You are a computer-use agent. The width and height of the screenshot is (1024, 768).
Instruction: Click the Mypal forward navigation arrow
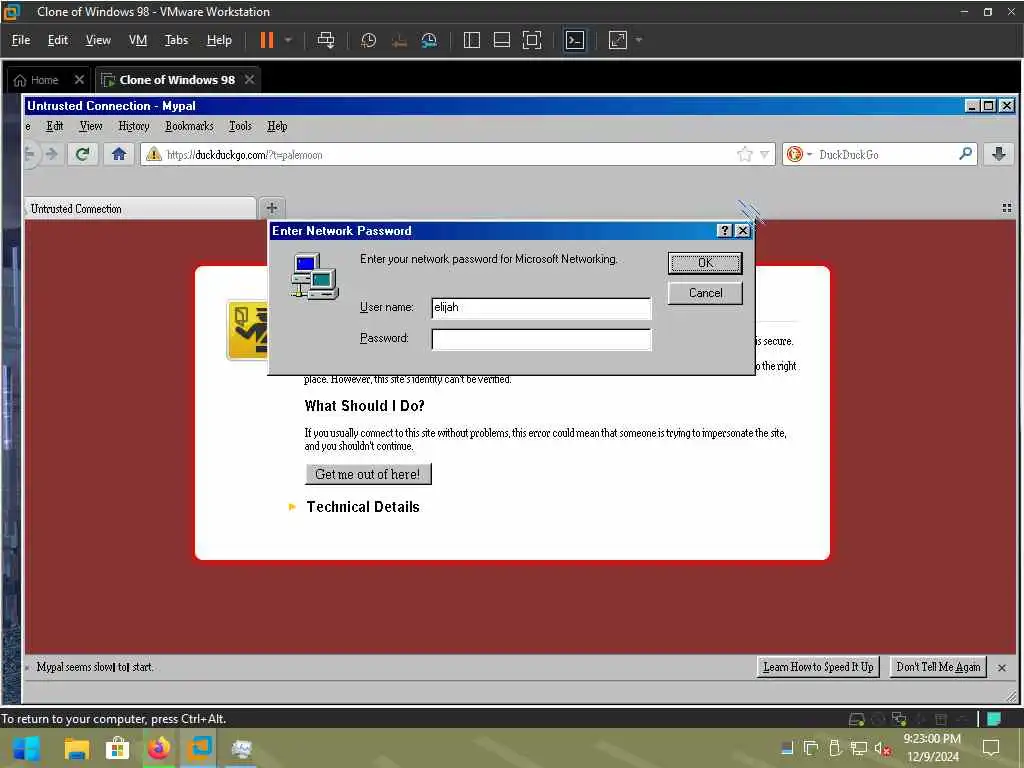pyautogui.click(x=52, y=154)
